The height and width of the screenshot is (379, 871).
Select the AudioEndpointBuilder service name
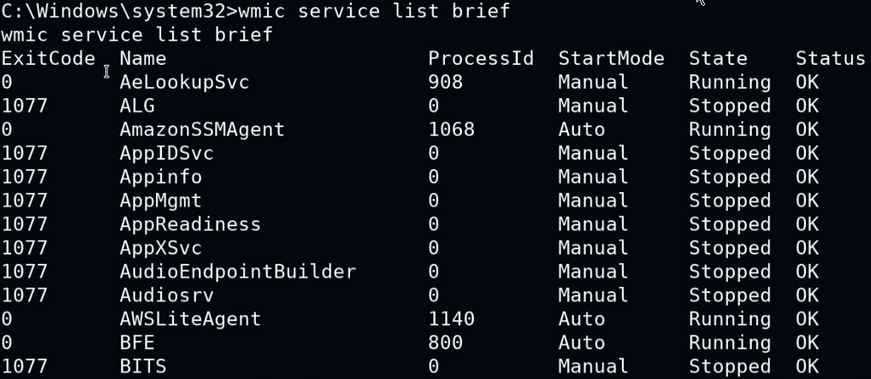(x=238, y=271)
